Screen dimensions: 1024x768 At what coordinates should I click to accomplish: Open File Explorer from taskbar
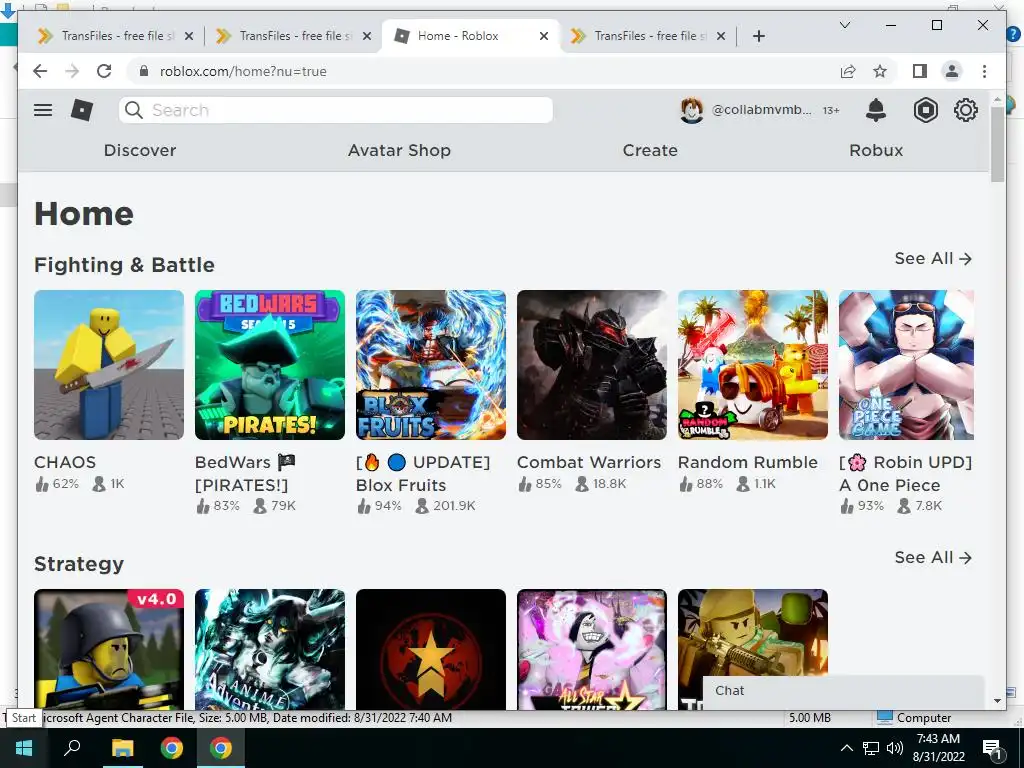(x=122, y=748)
